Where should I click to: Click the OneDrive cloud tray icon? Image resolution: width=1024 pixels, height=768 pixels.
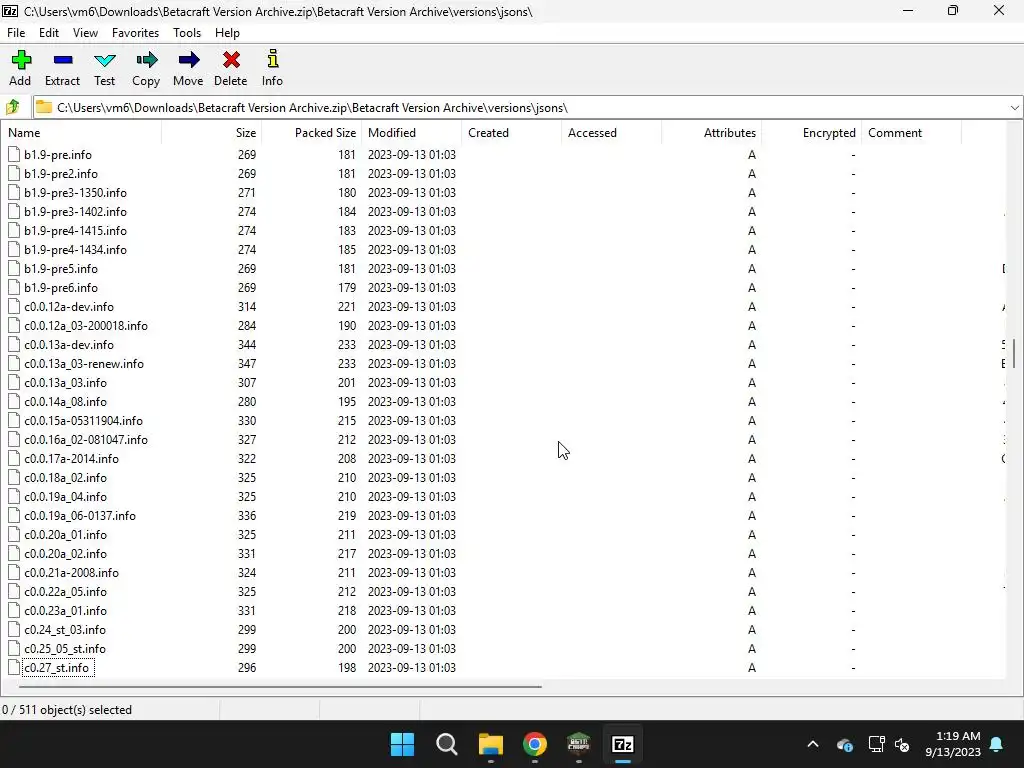point(844,744)
